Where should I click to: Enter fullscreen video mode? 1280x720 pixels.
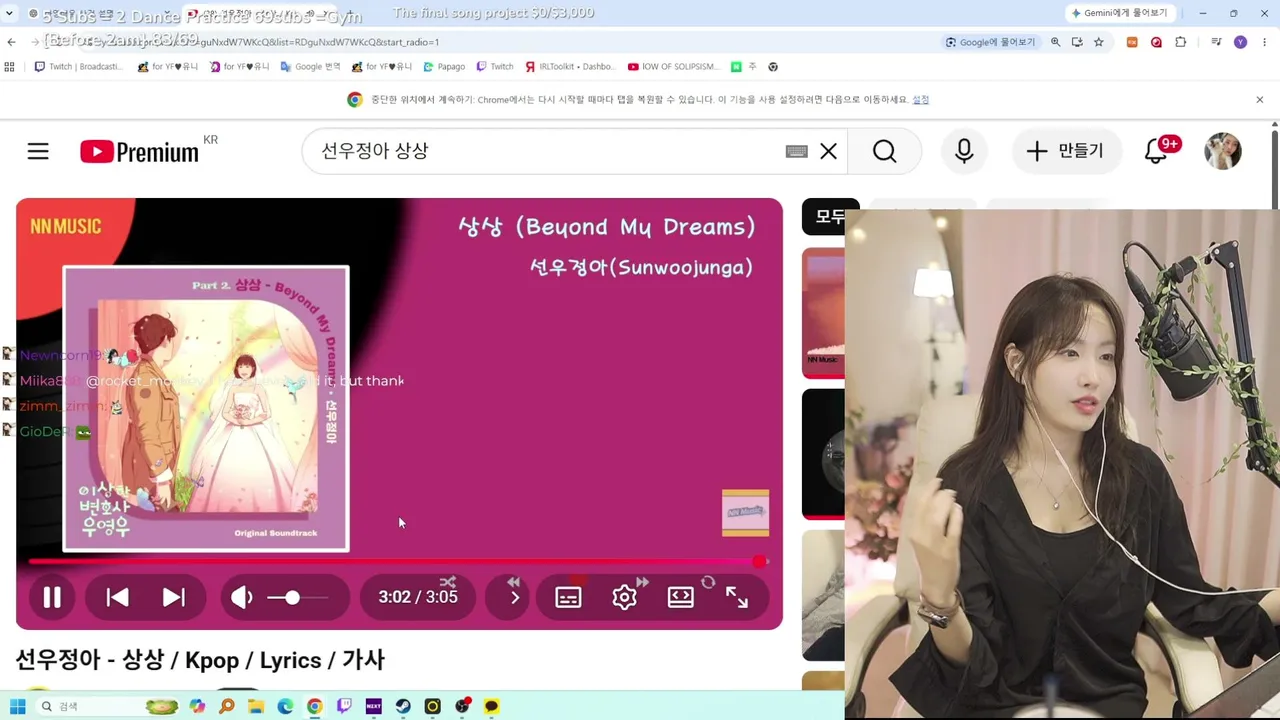pyautogui.click(x=737, y=597)
